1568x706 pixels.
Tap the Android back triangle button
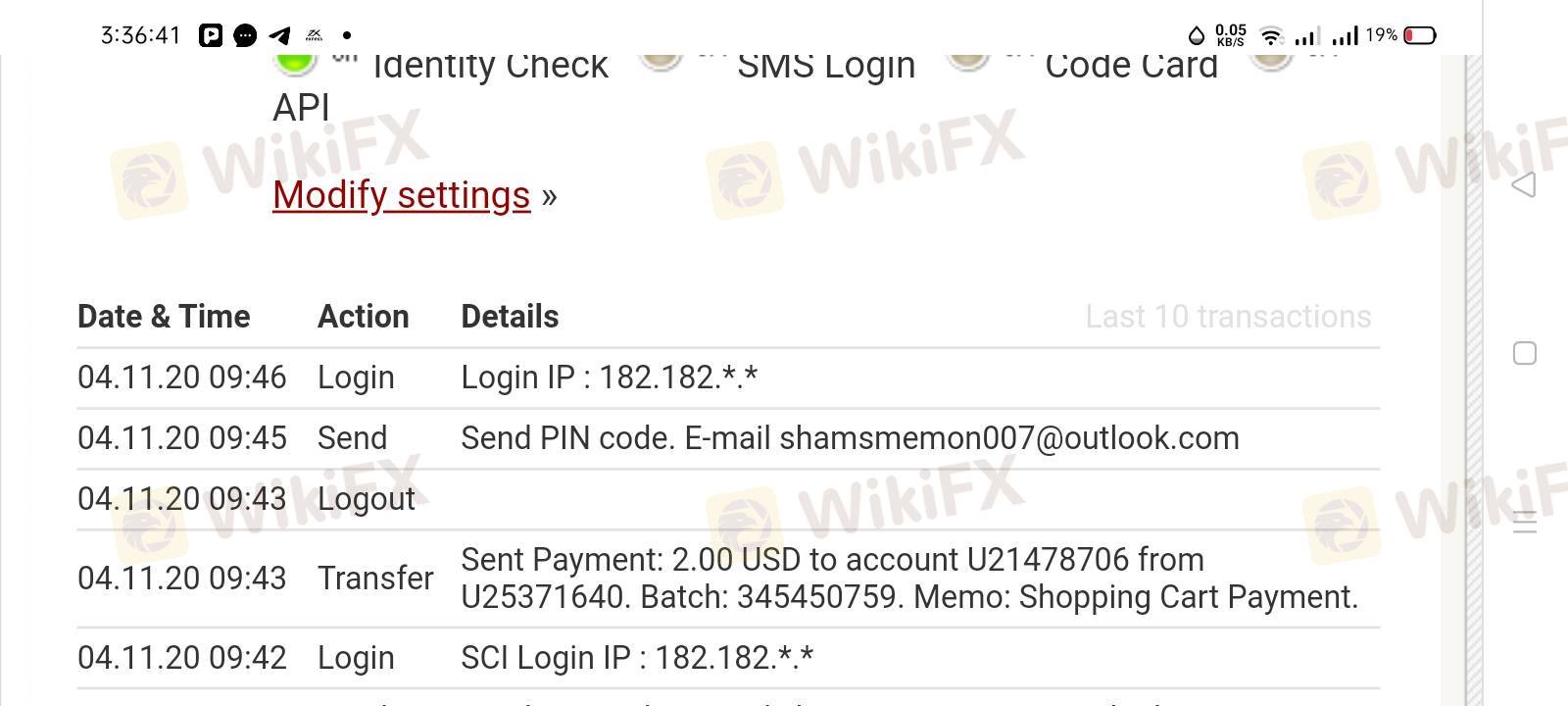[x=1524, y=184]
